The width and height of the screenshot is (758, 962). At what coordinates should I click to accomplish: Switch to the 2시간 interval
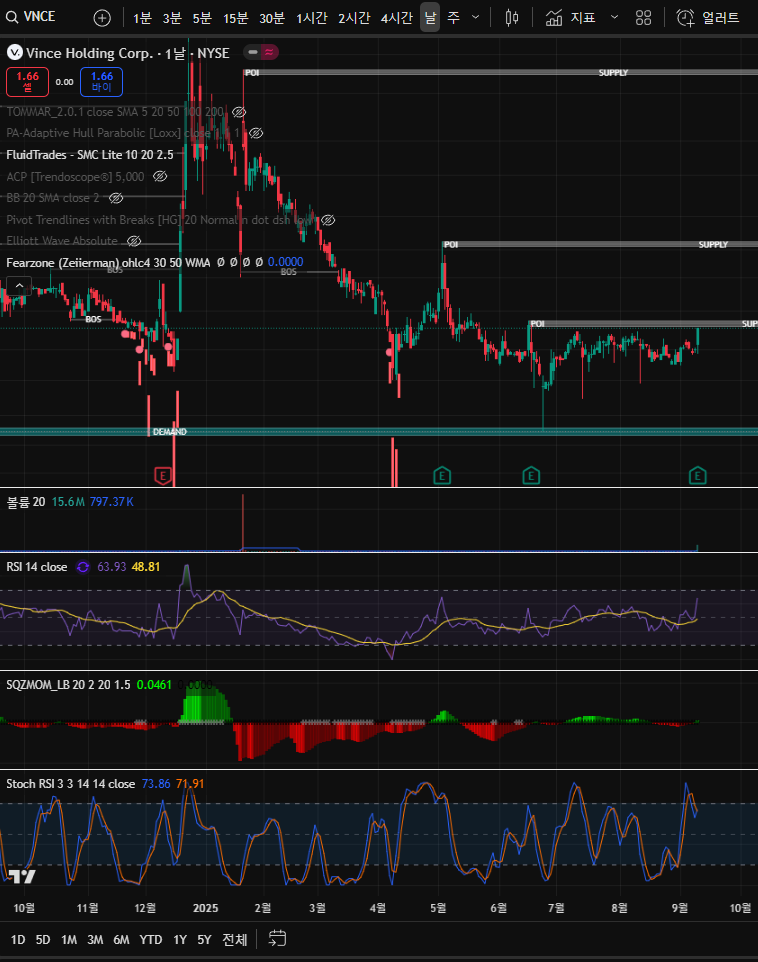click(354, 18)
